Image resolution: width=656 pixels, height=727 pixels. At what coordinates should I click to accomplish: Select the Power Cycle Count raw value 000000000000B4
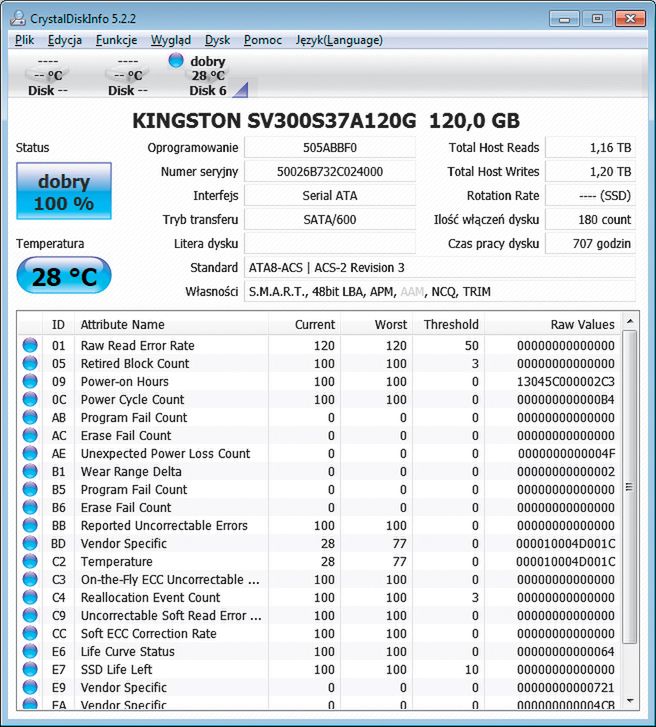pyautogui.click(x=566, y=399)
